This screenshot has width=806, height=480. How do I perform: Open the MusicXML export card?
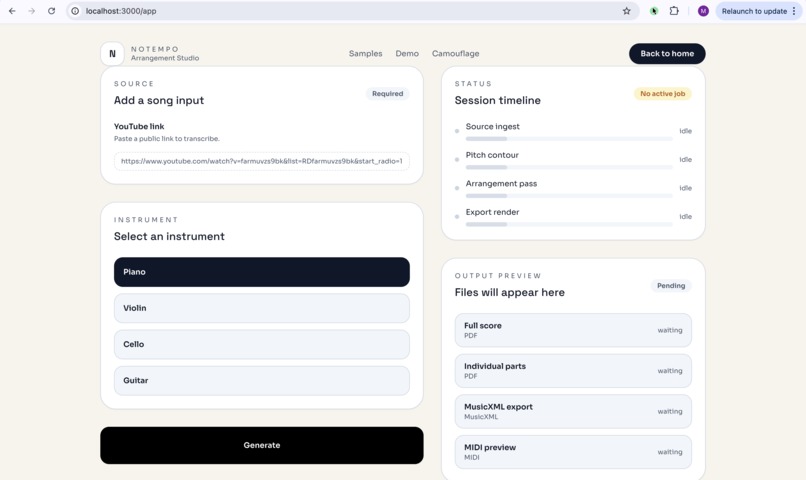click(573, 411)
